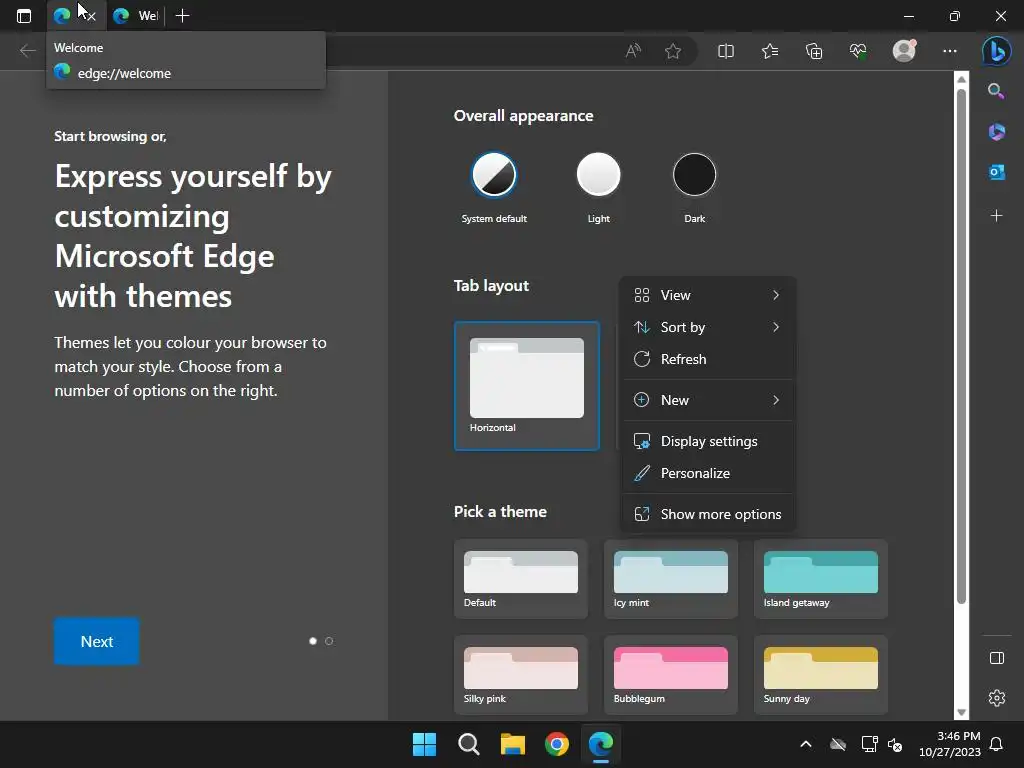Screen dimensions: 1024x768
Task: Add this page to favorites star
Action: pos(673,50)
